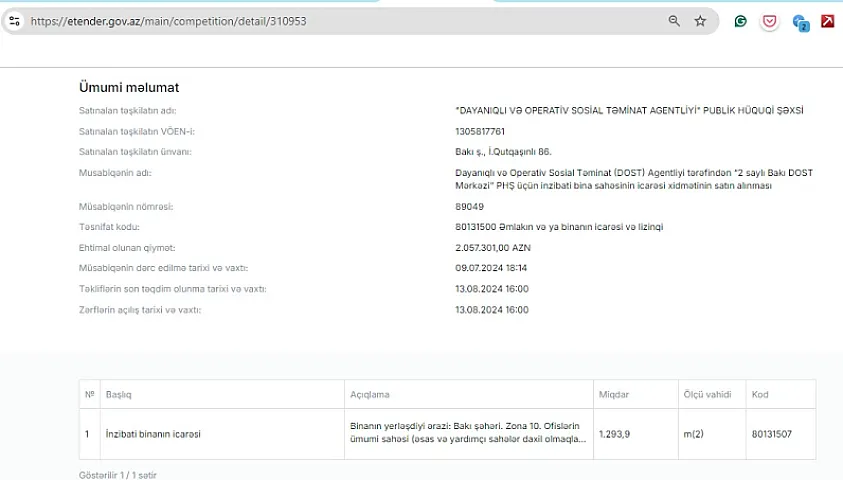The image size is (843, 480).
Task: Click the Göstərilir 1 / 1 sətir text
Action: click(x=118, y=475)
